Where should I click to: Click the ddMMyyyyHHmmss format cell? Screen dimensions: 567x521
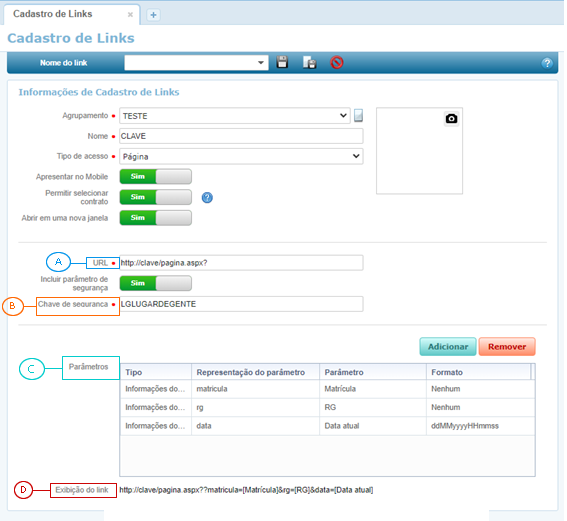tap(481, 426)
